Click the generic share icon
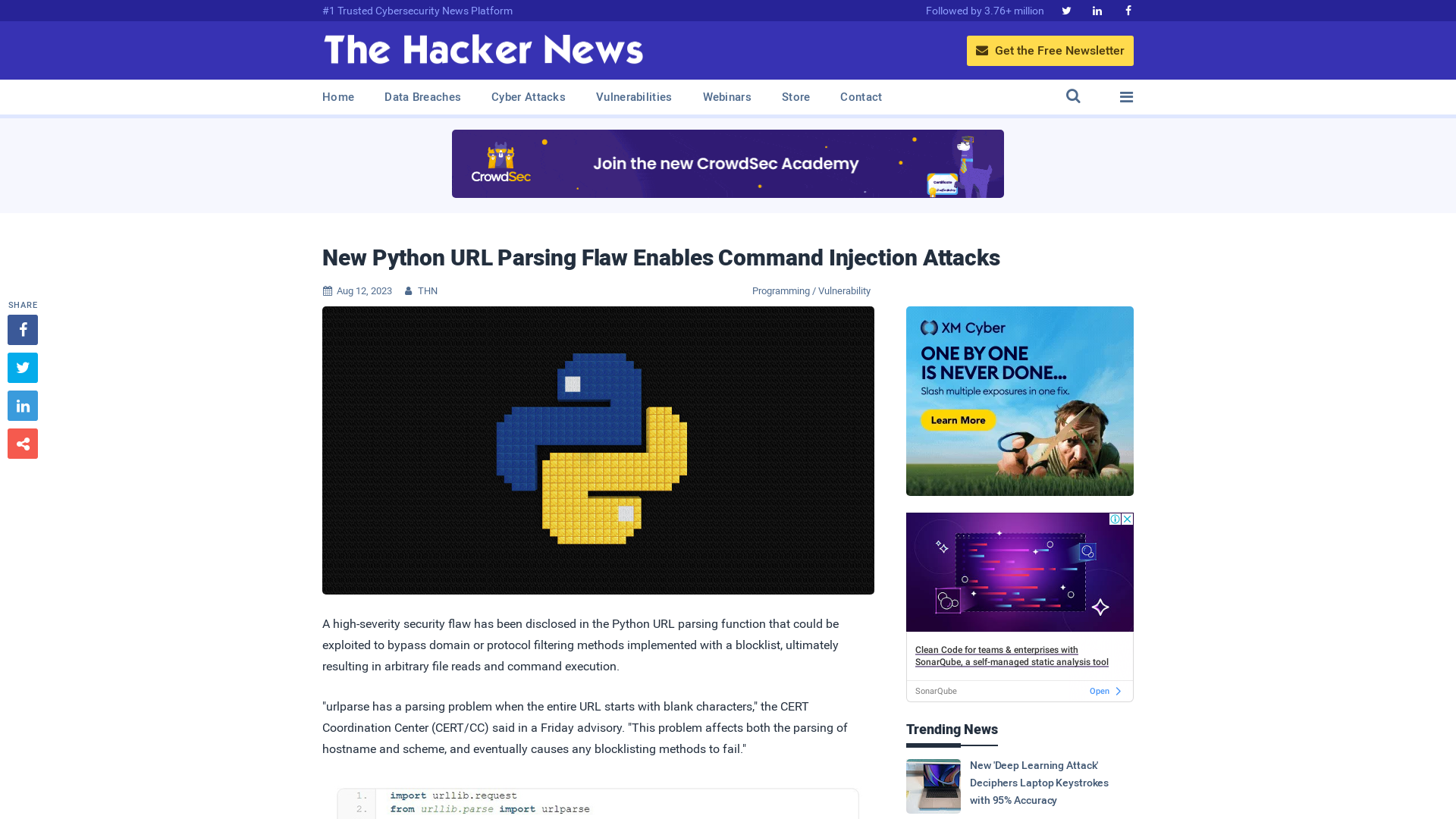1456x819 pixels. [22, 443]
